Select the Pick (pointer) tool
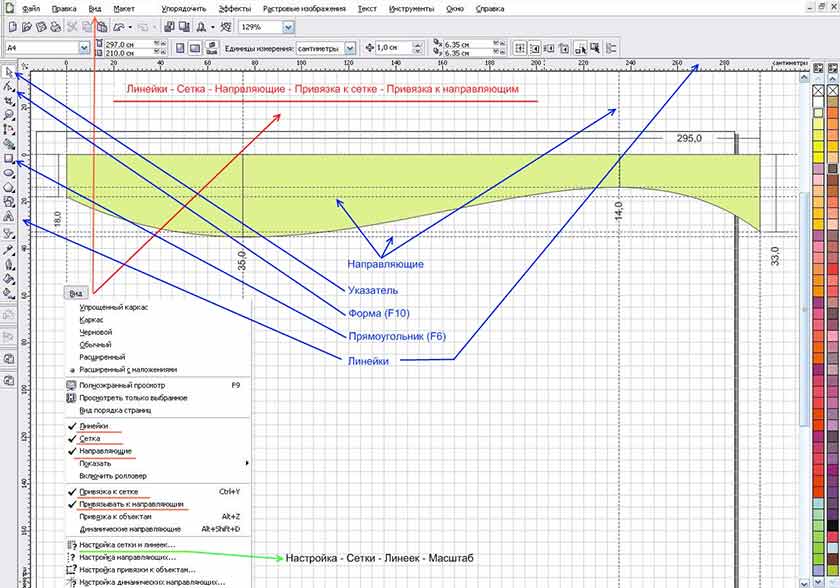The image size is (840, 588). click(x=9, y=72)
